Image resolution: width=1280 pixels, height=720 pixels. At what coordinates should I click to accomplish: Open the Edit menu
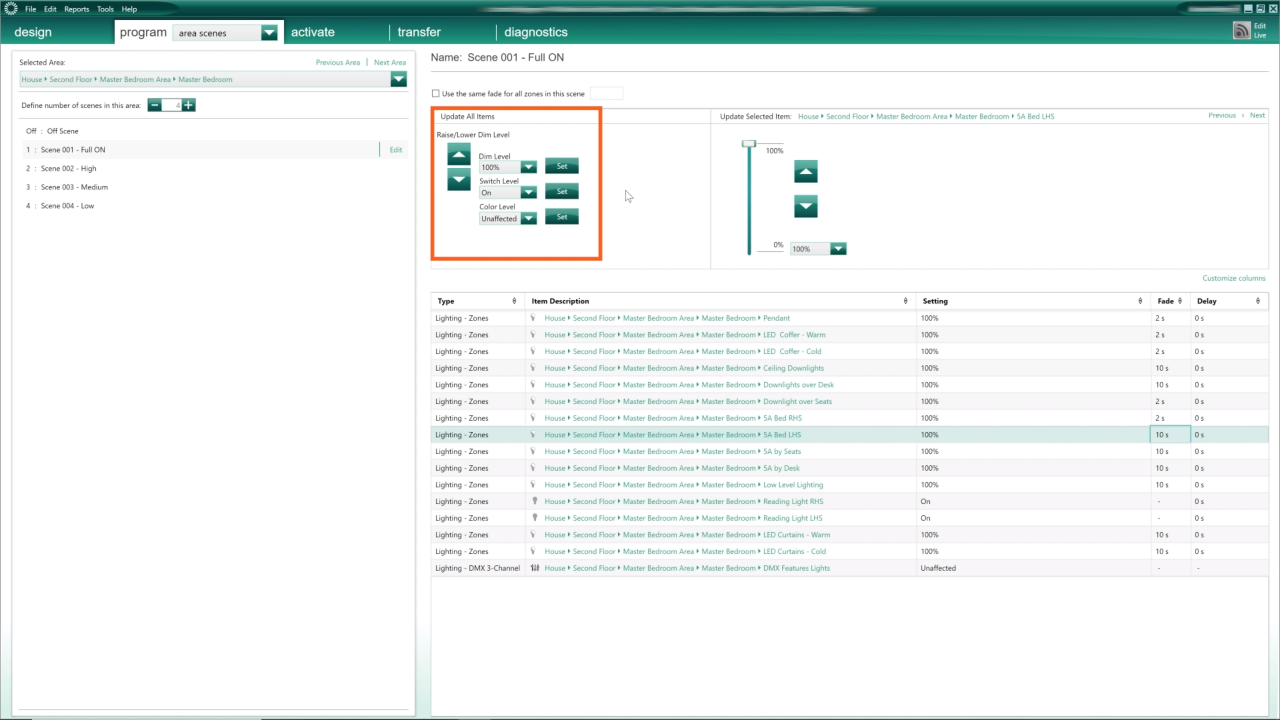(50, 9)
